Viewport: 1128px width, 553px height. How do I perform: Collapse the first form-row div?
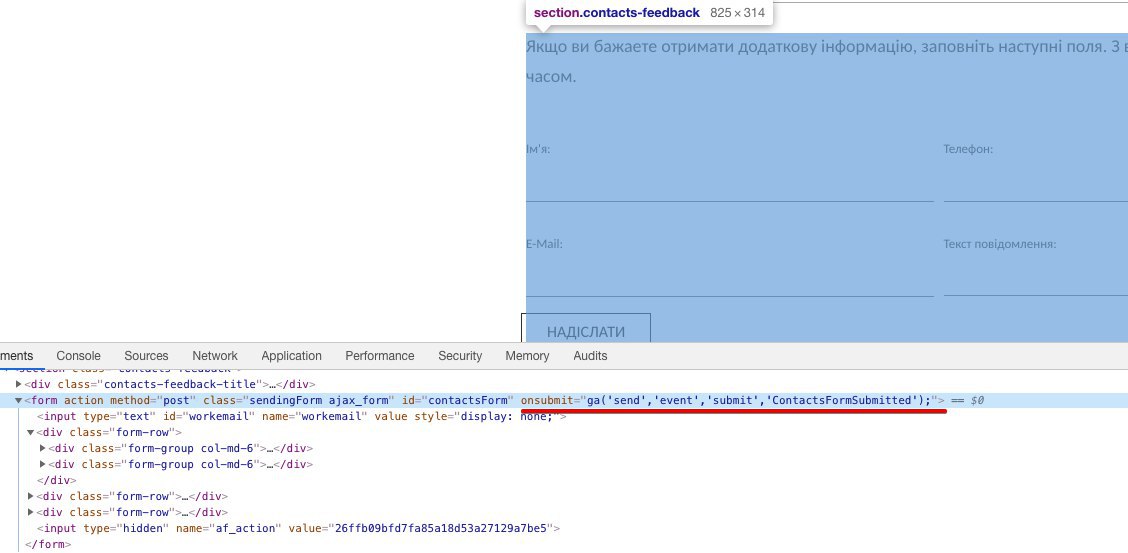coord(30,432)
